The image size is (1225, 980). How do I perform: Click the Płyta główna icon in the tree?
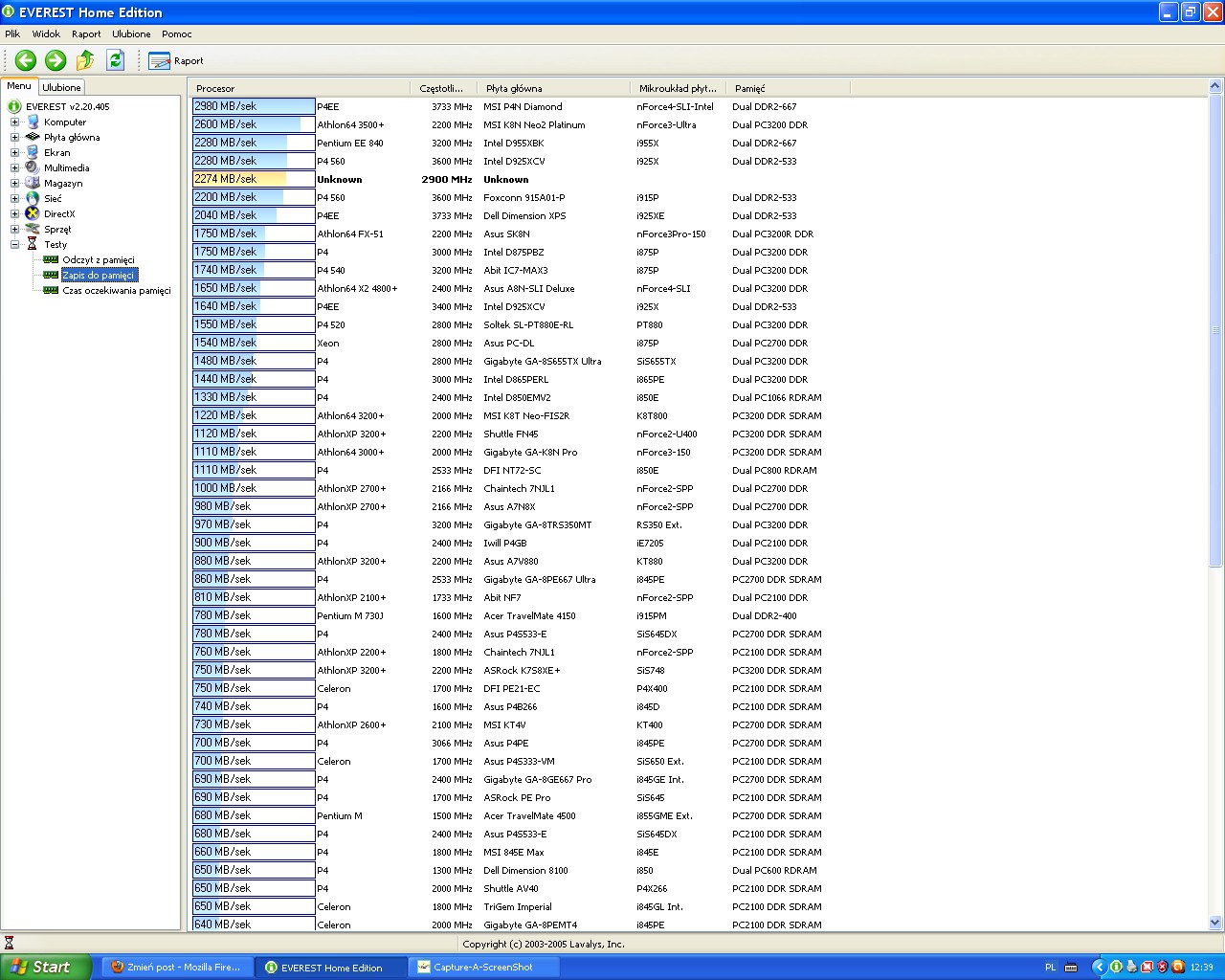pos(33,137)
